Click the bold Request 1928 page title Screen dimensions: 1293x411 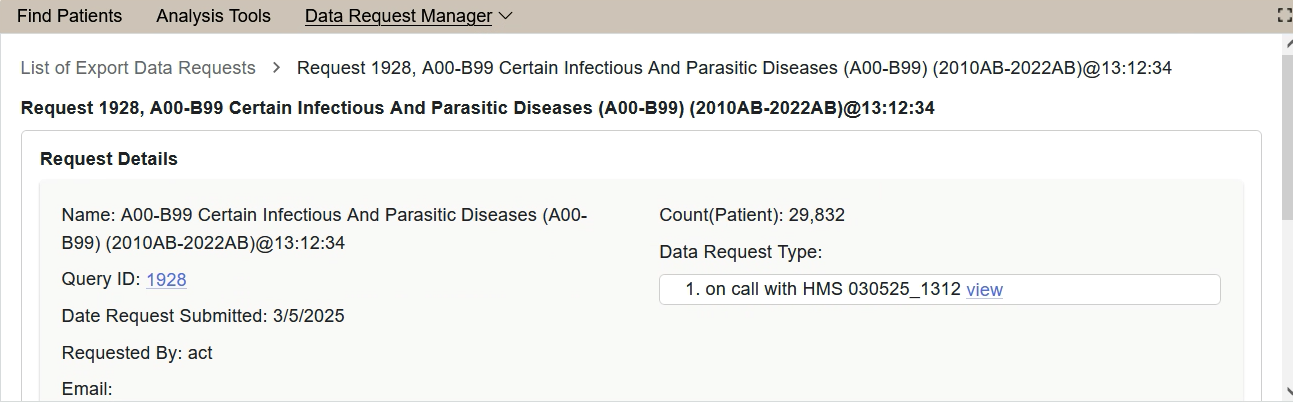(477, 108)
